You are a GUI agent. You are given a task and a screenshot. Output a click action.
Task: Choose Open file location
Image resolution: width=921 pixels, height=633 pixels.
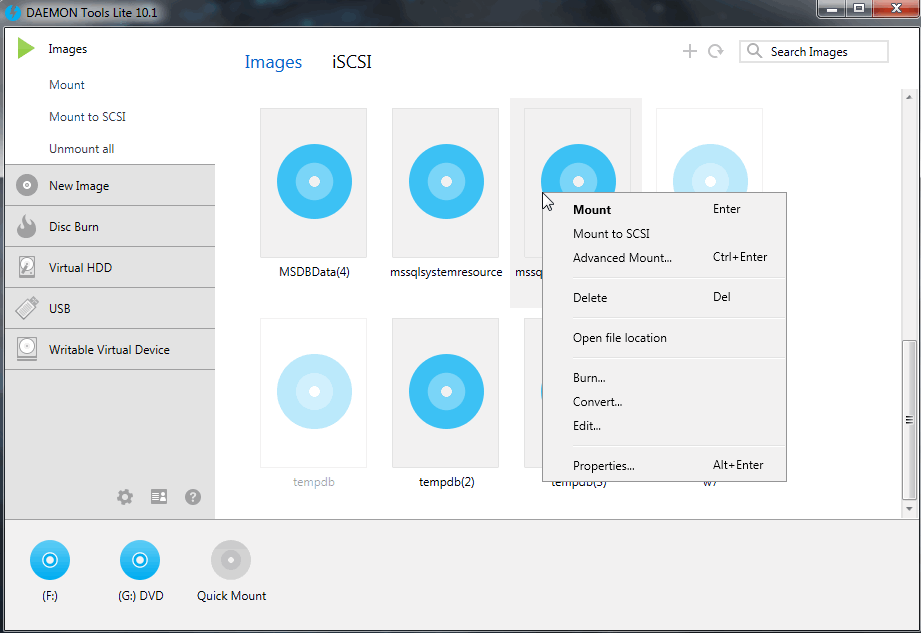(x=664, y=338)
